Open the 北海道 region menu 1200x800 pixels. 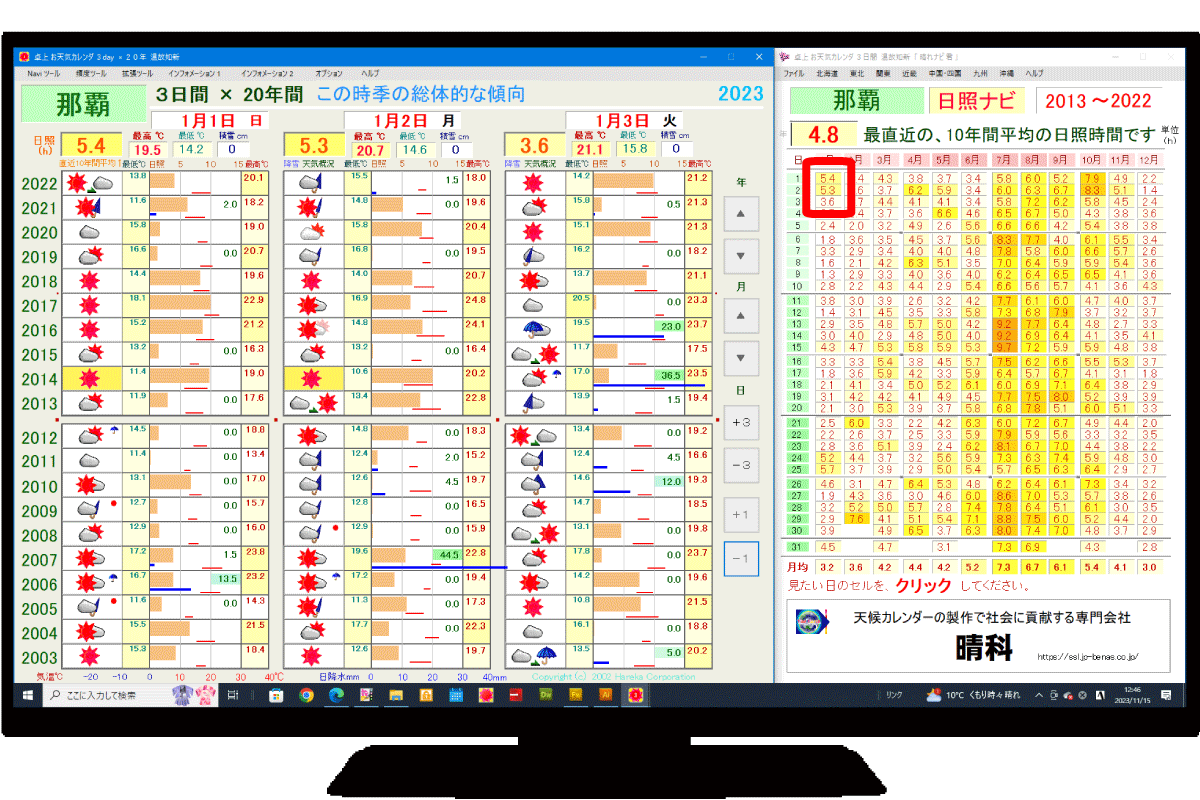coord(827,74)
